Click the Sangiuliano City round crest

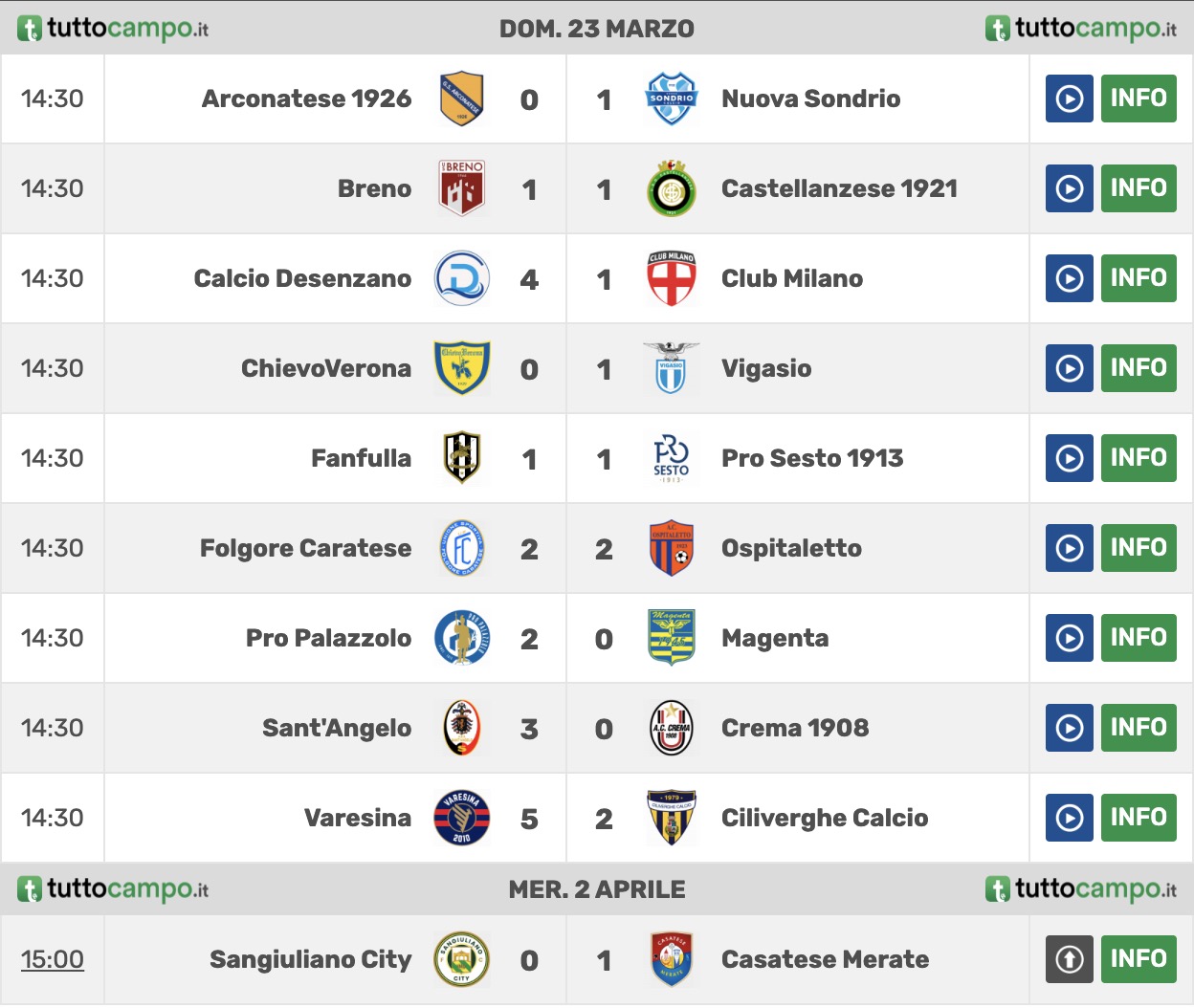coord(461,959)
